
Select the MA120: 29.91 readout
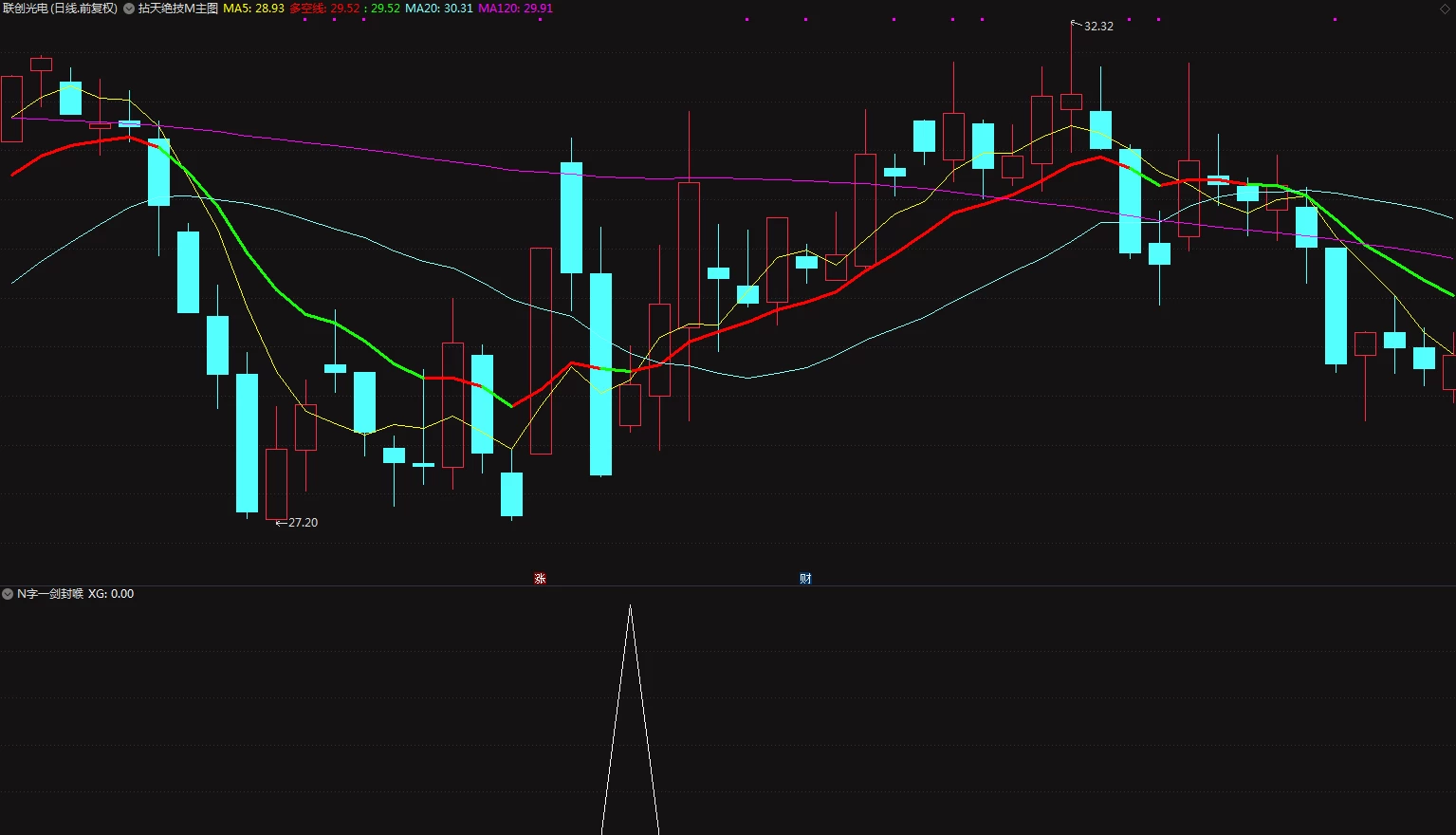[x=515, y=9]
